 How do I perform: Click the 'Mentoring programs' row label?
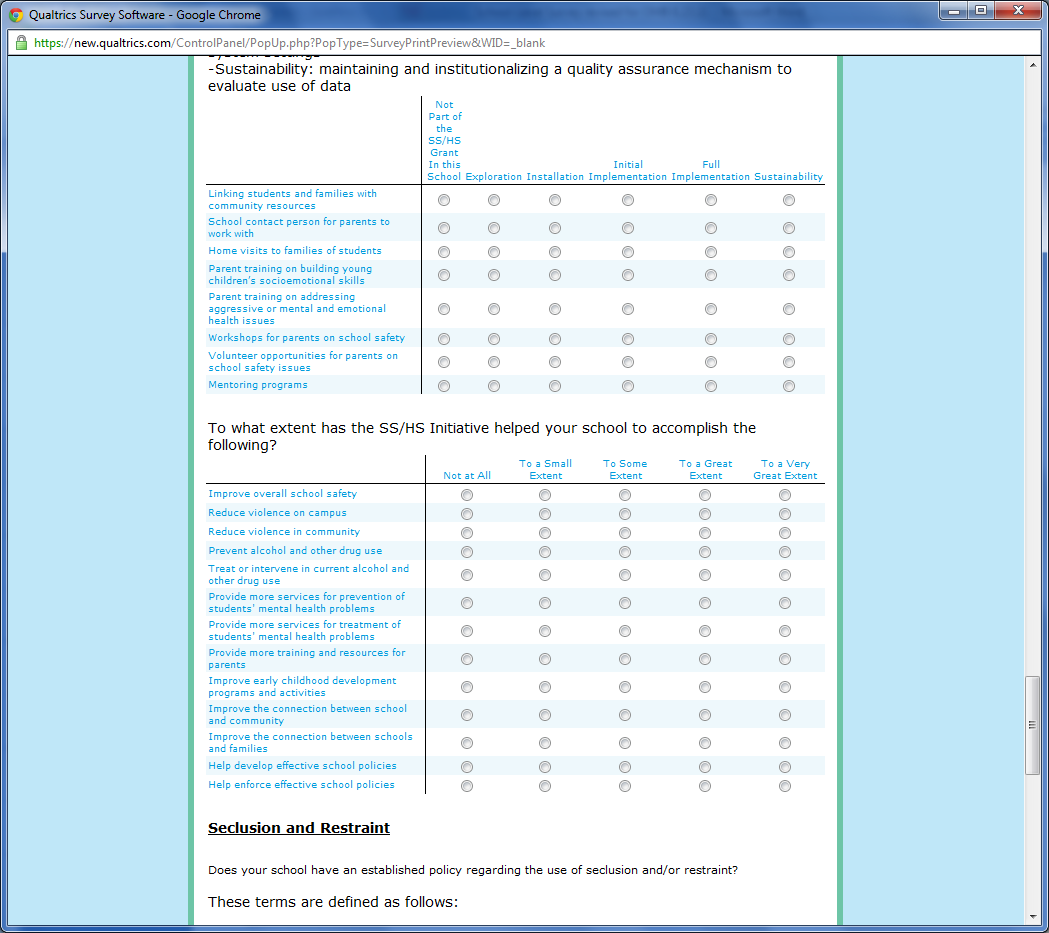pyautogui.click(x=258, y=385)
